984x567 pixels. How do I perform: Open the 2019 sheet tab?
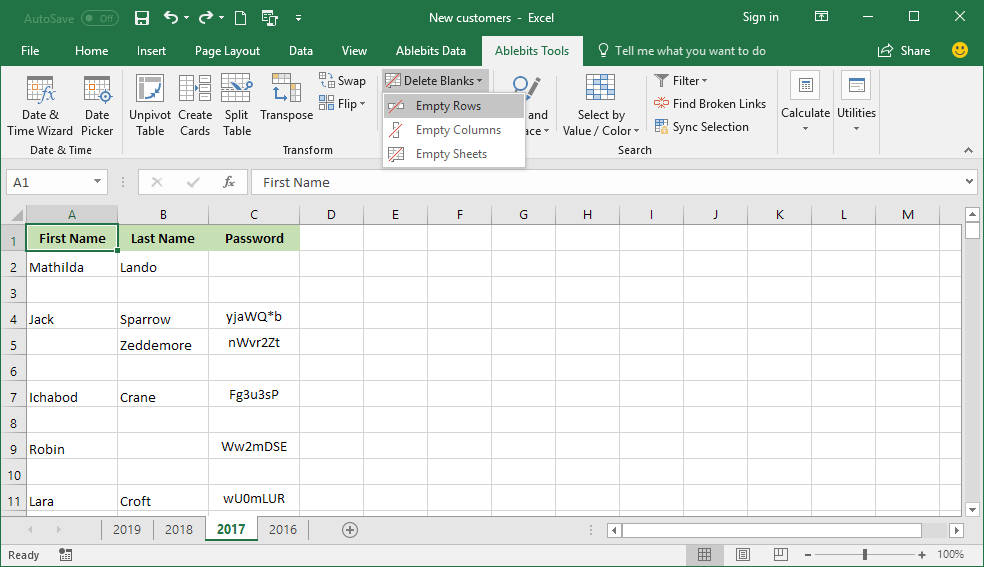pos(126,529)
